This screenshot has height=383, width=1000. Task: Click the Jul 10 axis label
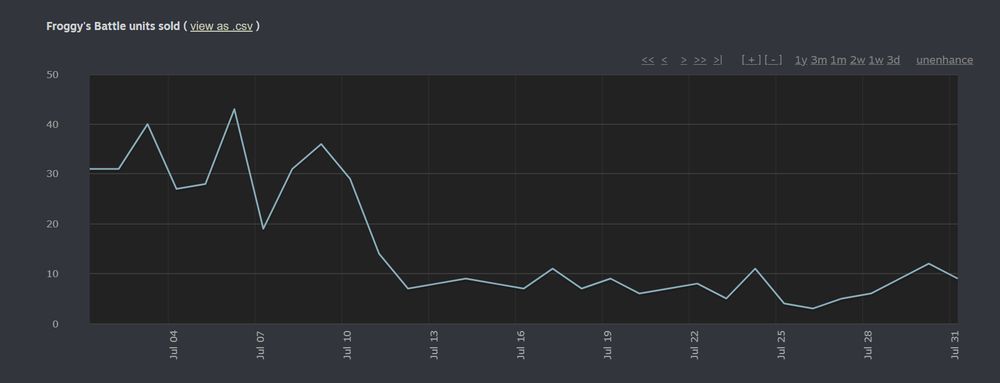347,344
